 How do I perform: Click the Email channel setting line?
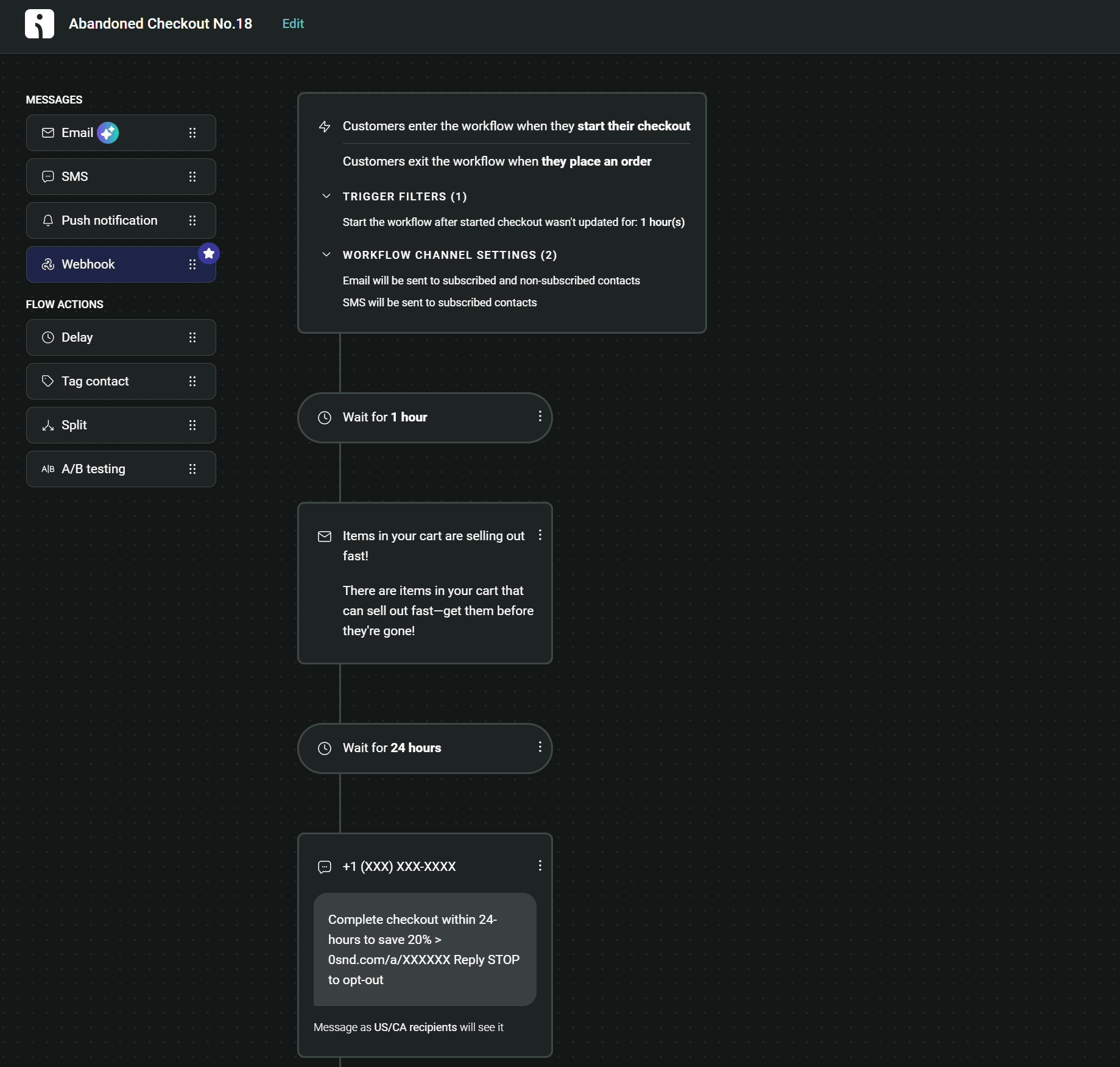point(491,281)
